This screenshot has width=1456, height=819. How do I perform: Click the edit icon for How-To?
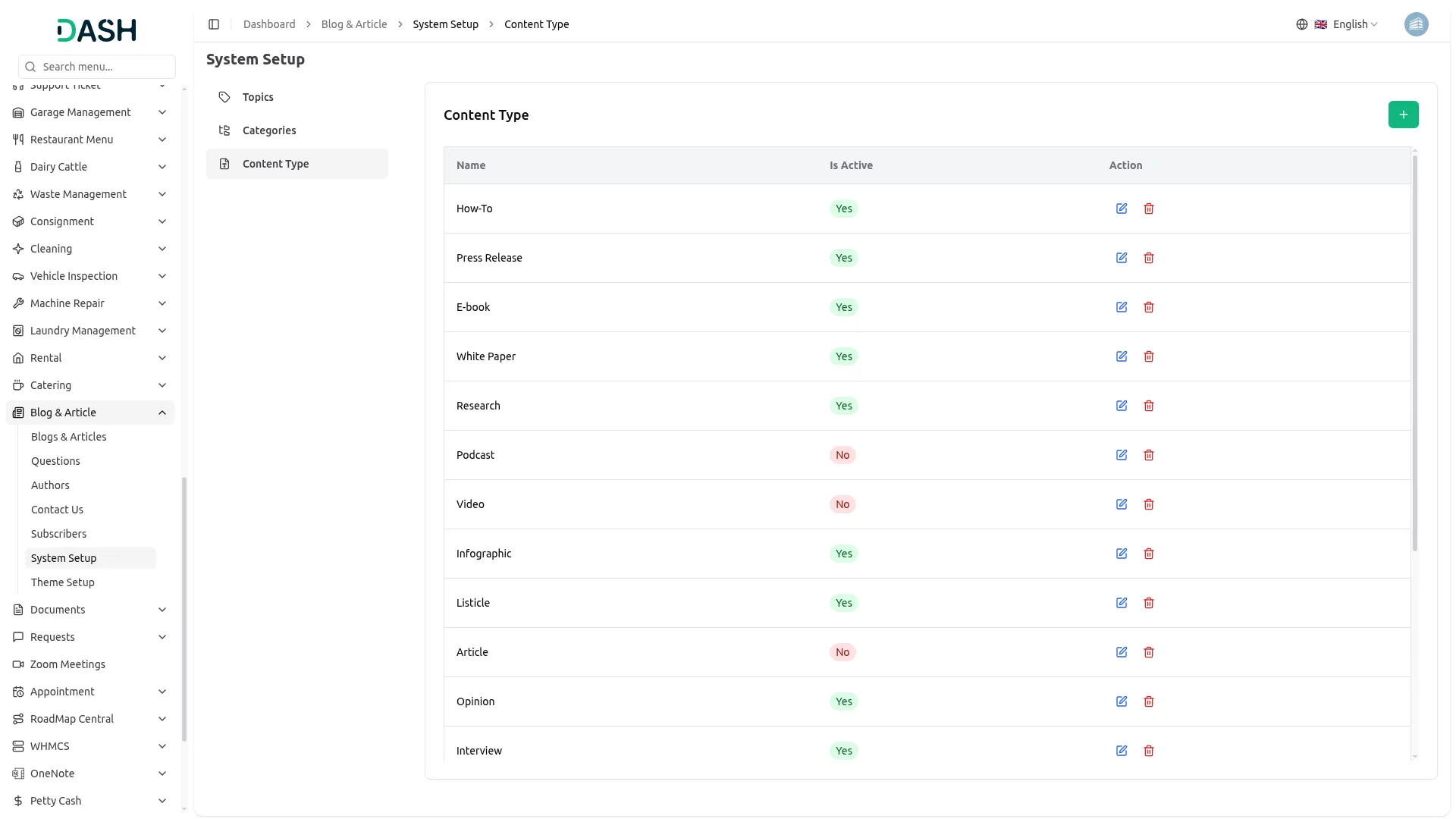pyautogui.click(x=1122, y=209)
